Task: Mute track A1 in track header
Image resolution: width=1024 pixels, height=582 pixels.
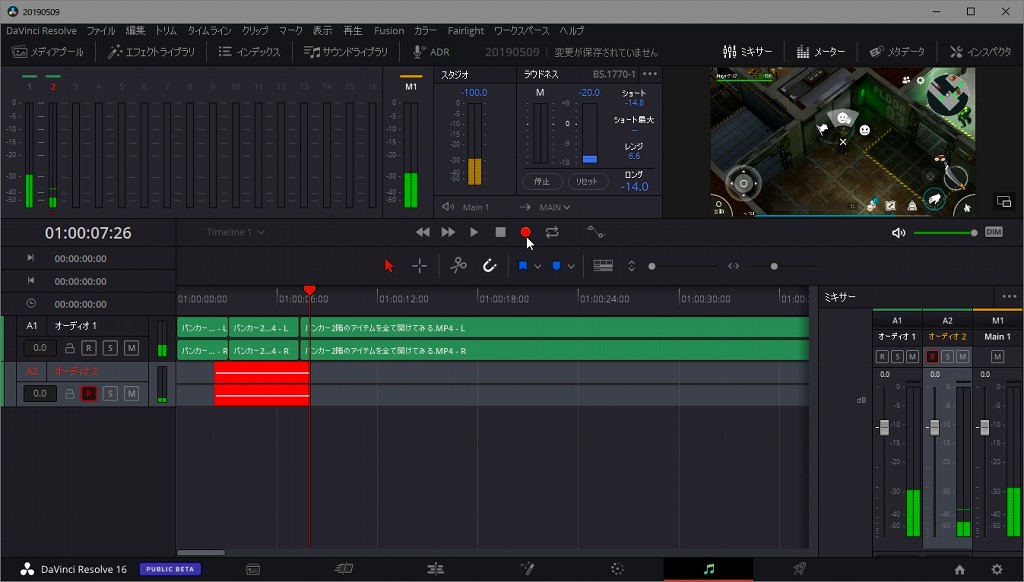Action: click(x=131, y=348)
